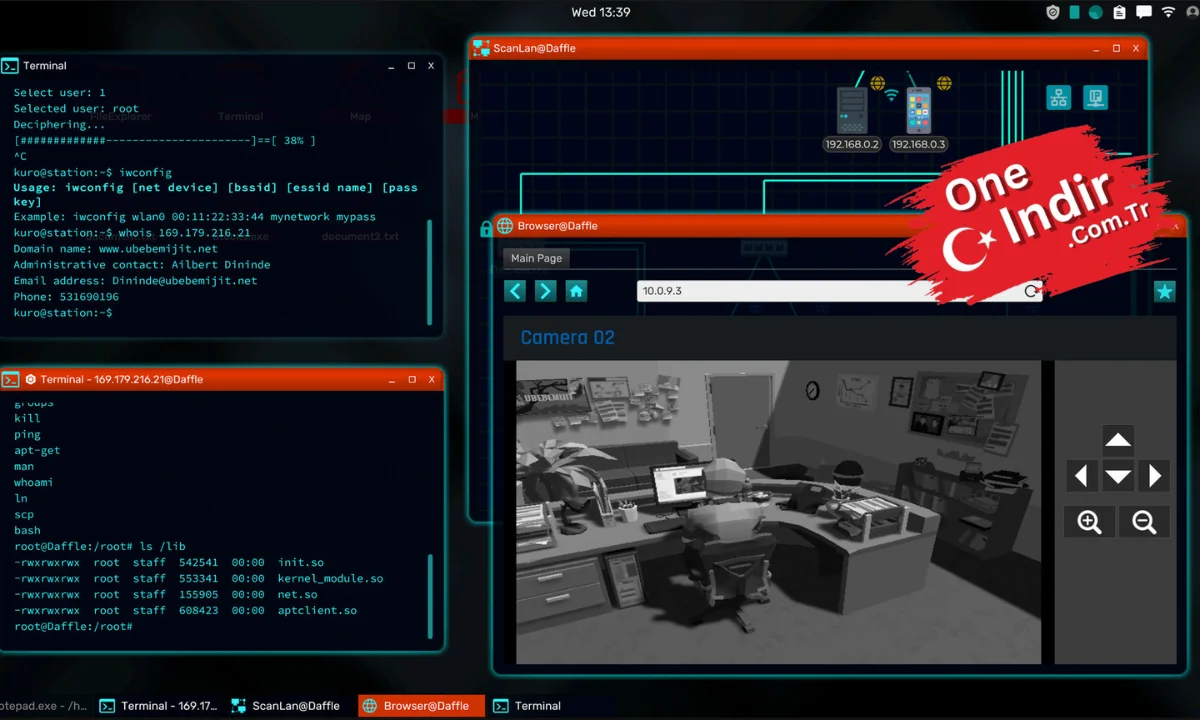Click the net.so file listing
The image size is (1200, 720).
165,594
